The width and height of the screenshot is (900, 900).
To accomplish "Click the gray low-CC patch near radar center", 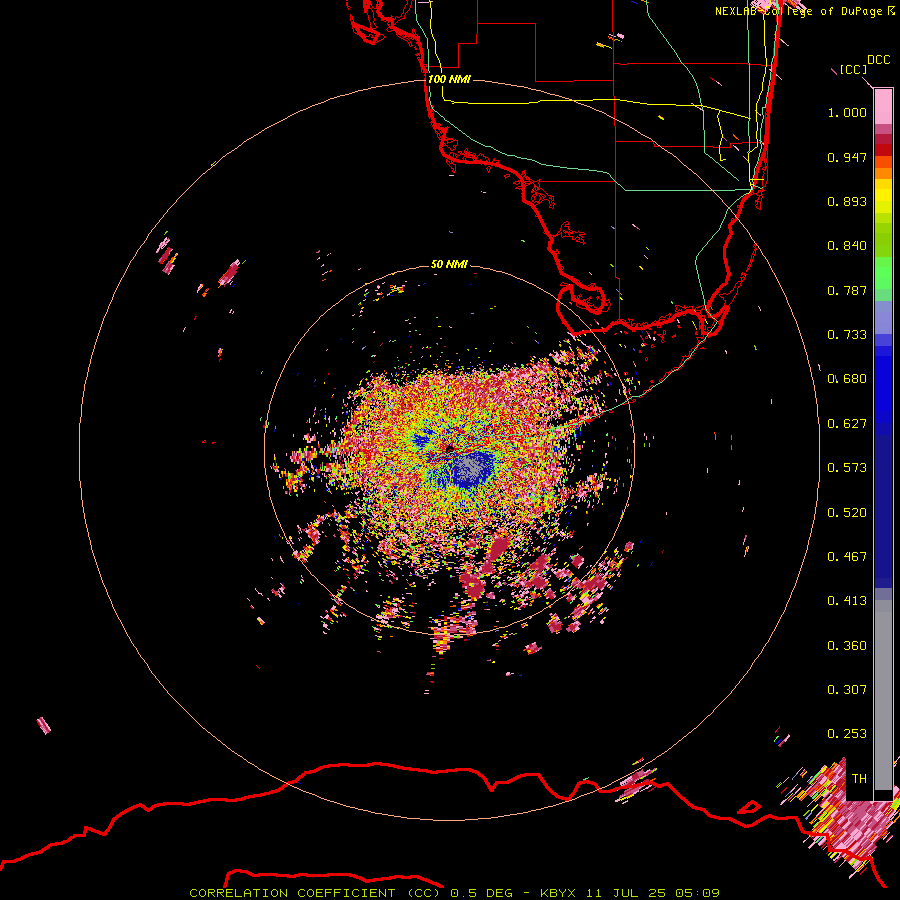I will pos(472,468).
